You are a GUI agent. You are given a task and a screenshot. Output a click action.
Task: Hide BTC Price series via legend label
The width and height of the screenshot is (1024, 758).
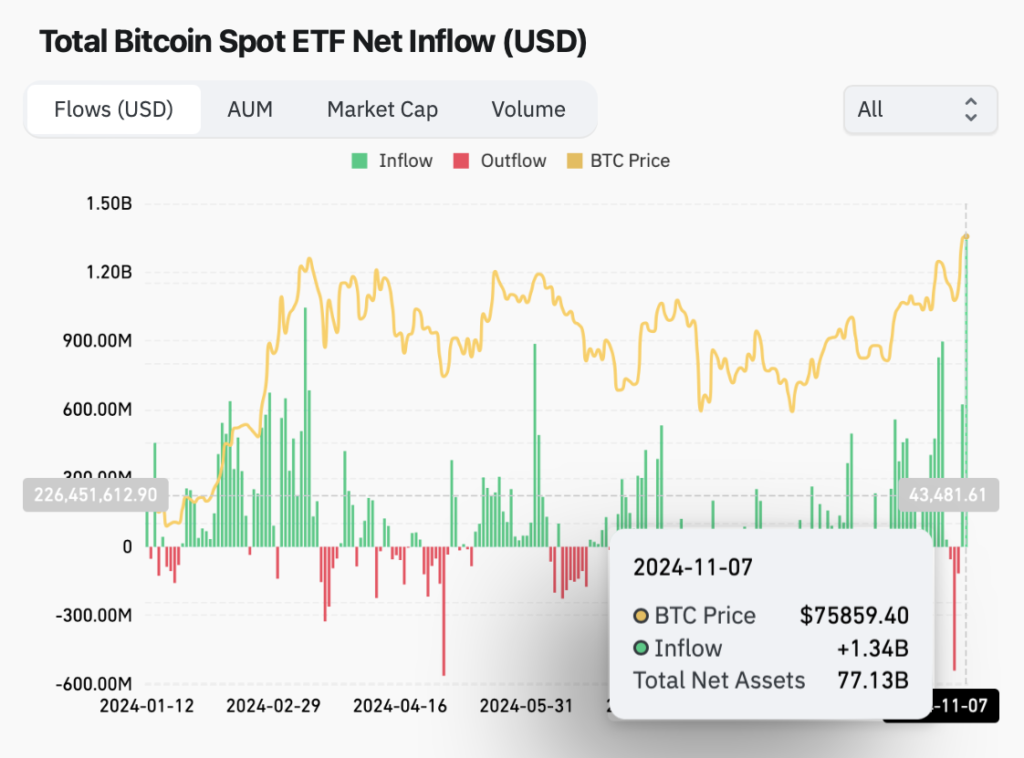tap(630, 161)
